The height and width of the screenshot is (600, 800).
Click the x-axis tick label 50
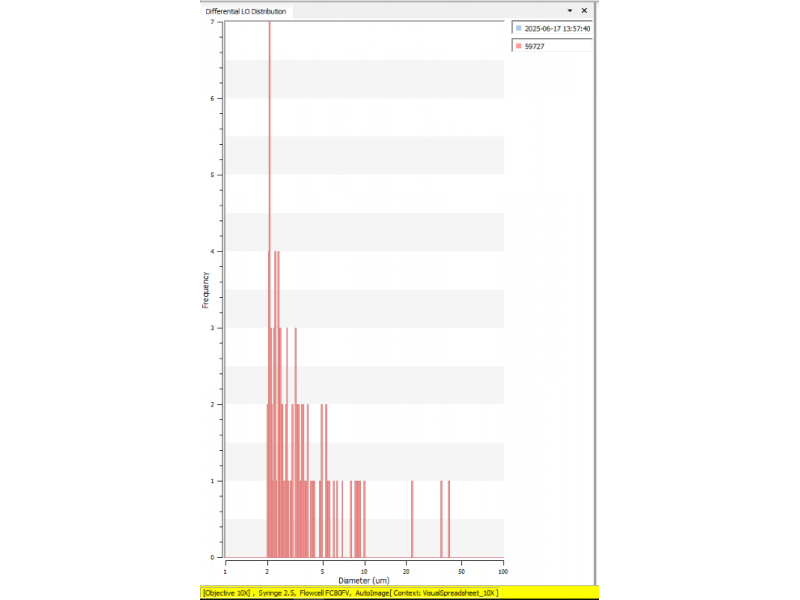point(461,571)
